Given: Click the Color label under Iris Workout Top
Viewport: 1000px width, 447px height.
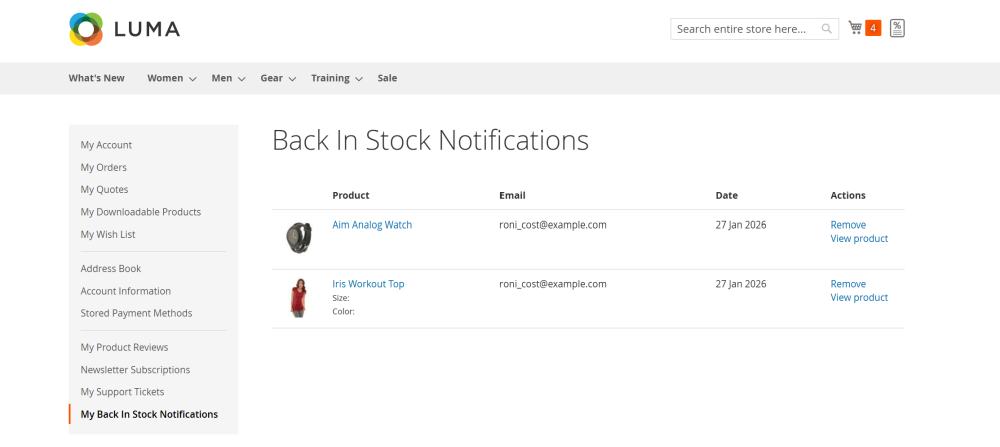Looking at the screenshot, I should 343,311.
